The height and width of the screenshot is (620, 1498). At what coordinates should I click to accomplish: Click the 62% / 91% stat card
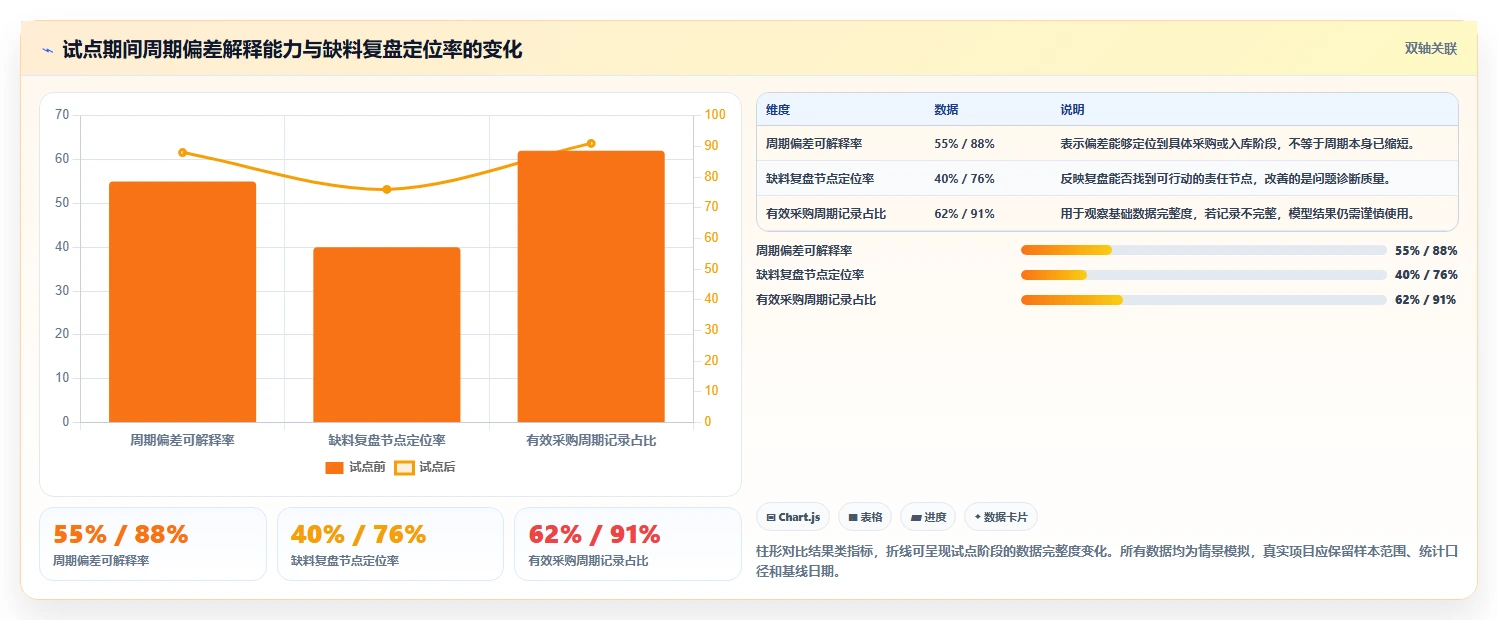pos(628,544)
